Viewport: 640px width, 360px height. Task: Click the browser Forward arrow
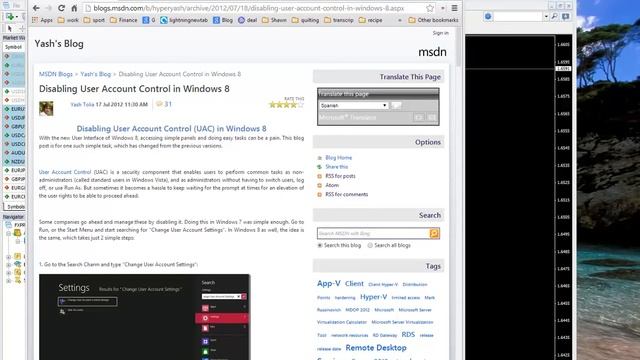49,8
